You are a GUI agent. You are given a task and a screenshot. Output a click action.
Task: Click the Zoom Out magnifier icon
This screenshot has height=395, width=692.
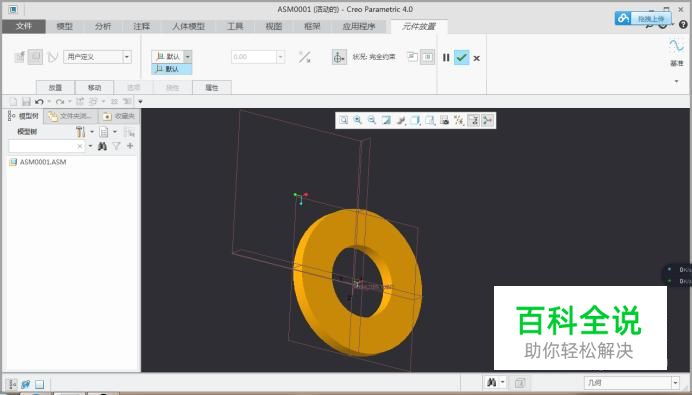point(372,120)
